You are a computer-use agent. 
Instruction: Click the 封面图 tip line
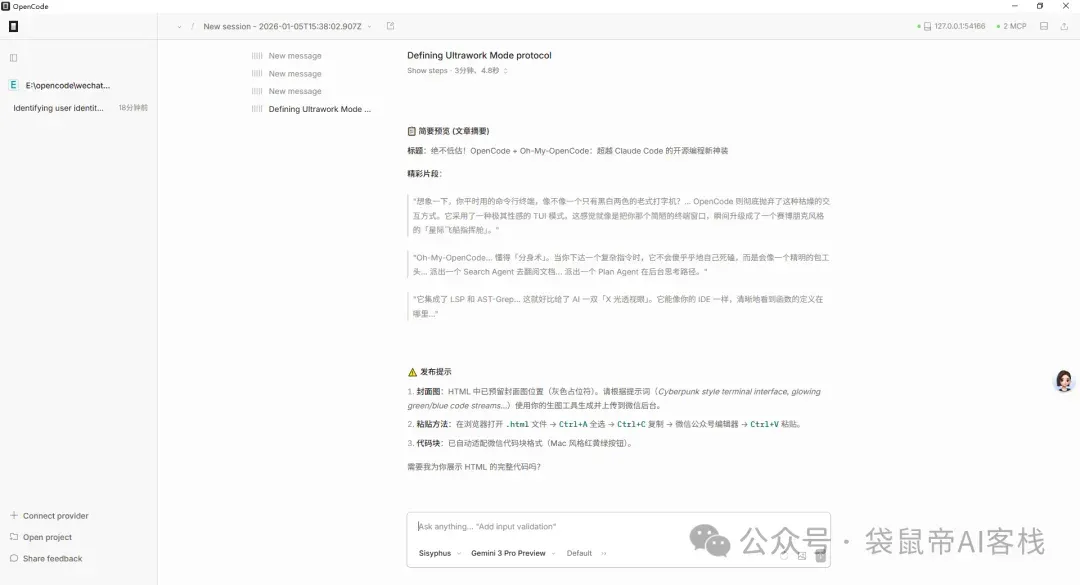(614, 398)
